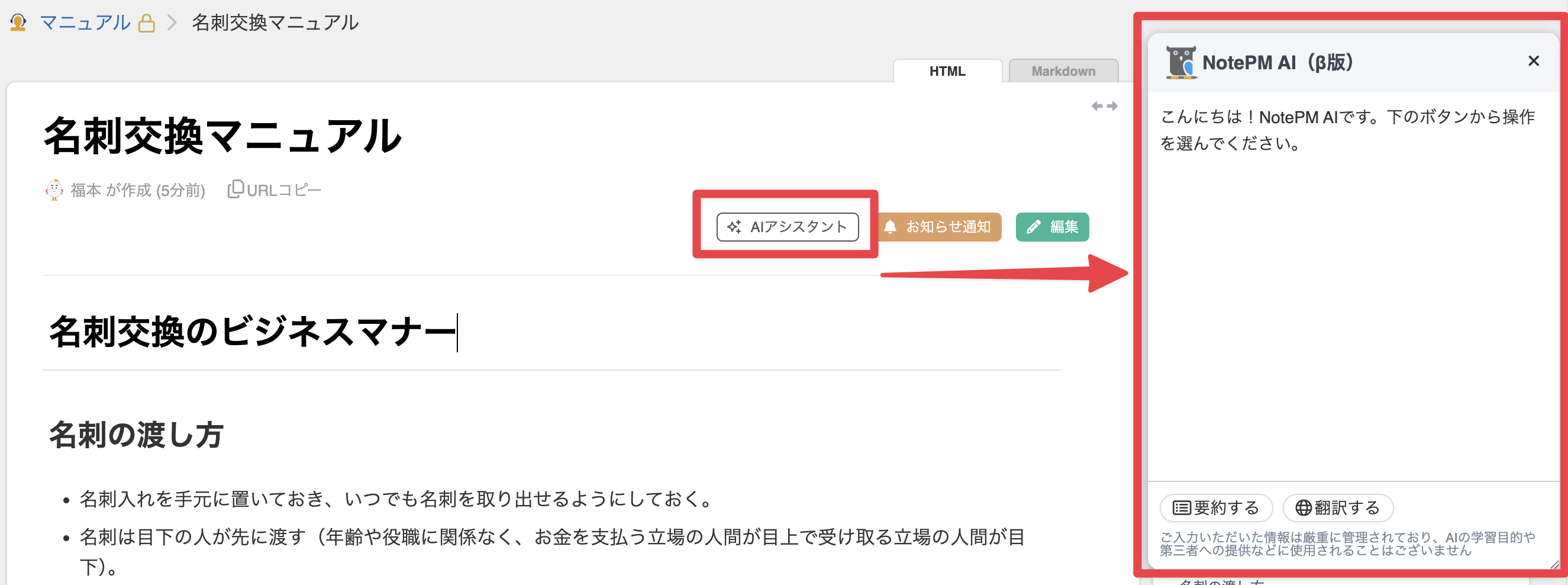Copy the page link via URLコピー
This screenshot has width=1568, height=585.
point(275,190)
